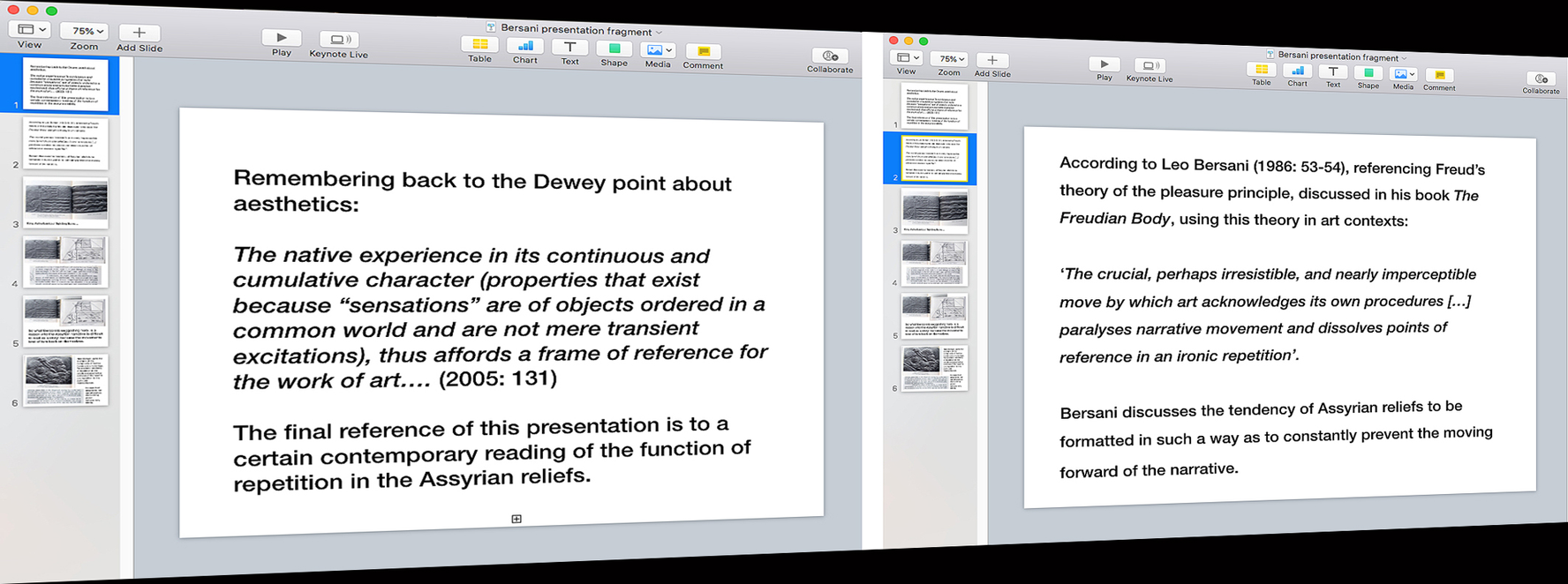The height and width of the screenshot is (584, 1568).
Task: Insert a Chart in left window
Action: (x=525, y=46)
